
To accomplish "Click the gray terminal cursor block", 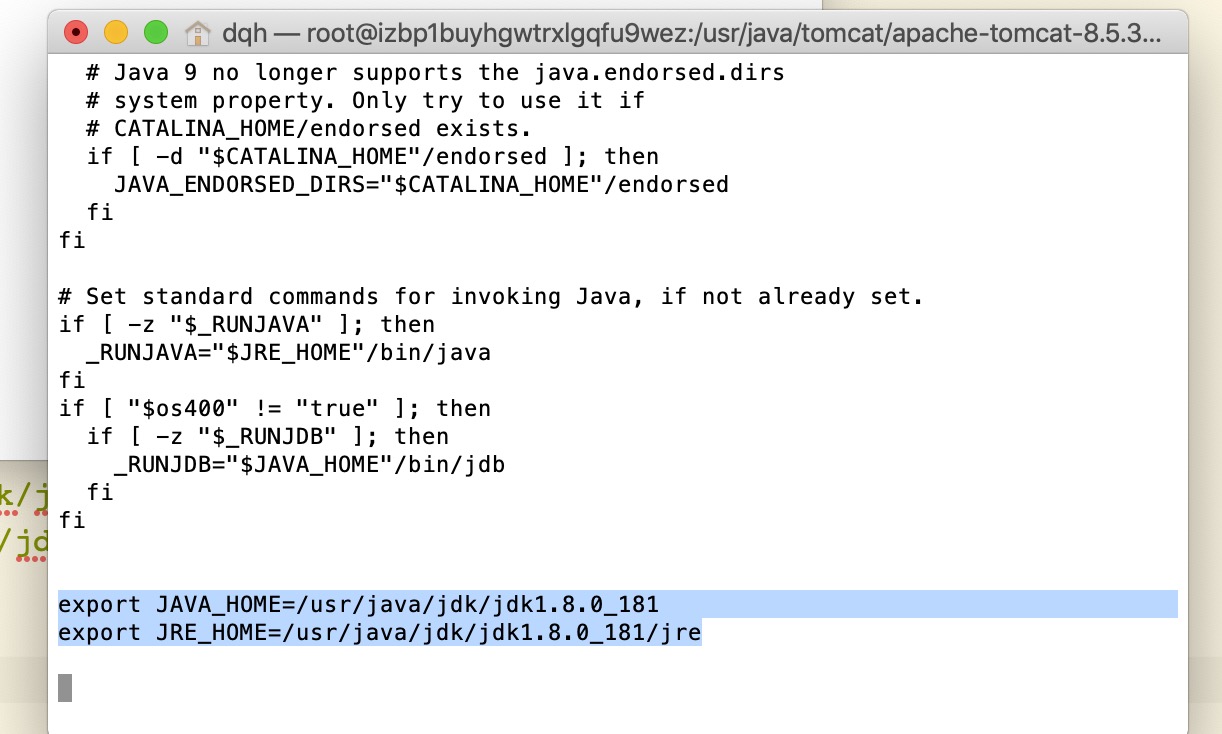I will [65, 687].
